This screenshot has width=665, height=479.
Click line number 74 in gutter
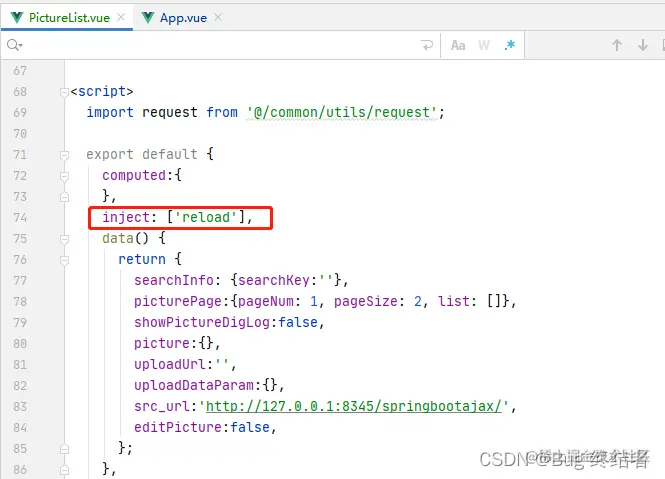tap(20, 218)
